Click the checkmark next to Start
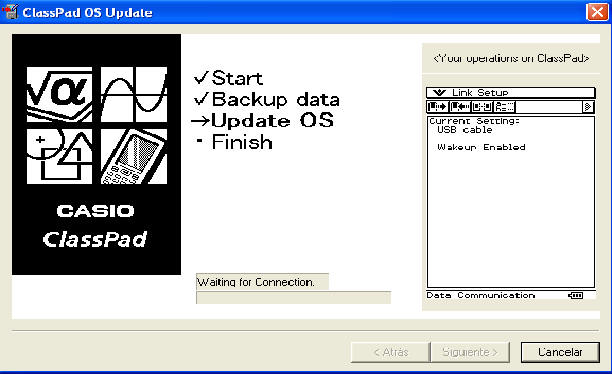Viewport: 612px width, 374px height. (201, 77)
